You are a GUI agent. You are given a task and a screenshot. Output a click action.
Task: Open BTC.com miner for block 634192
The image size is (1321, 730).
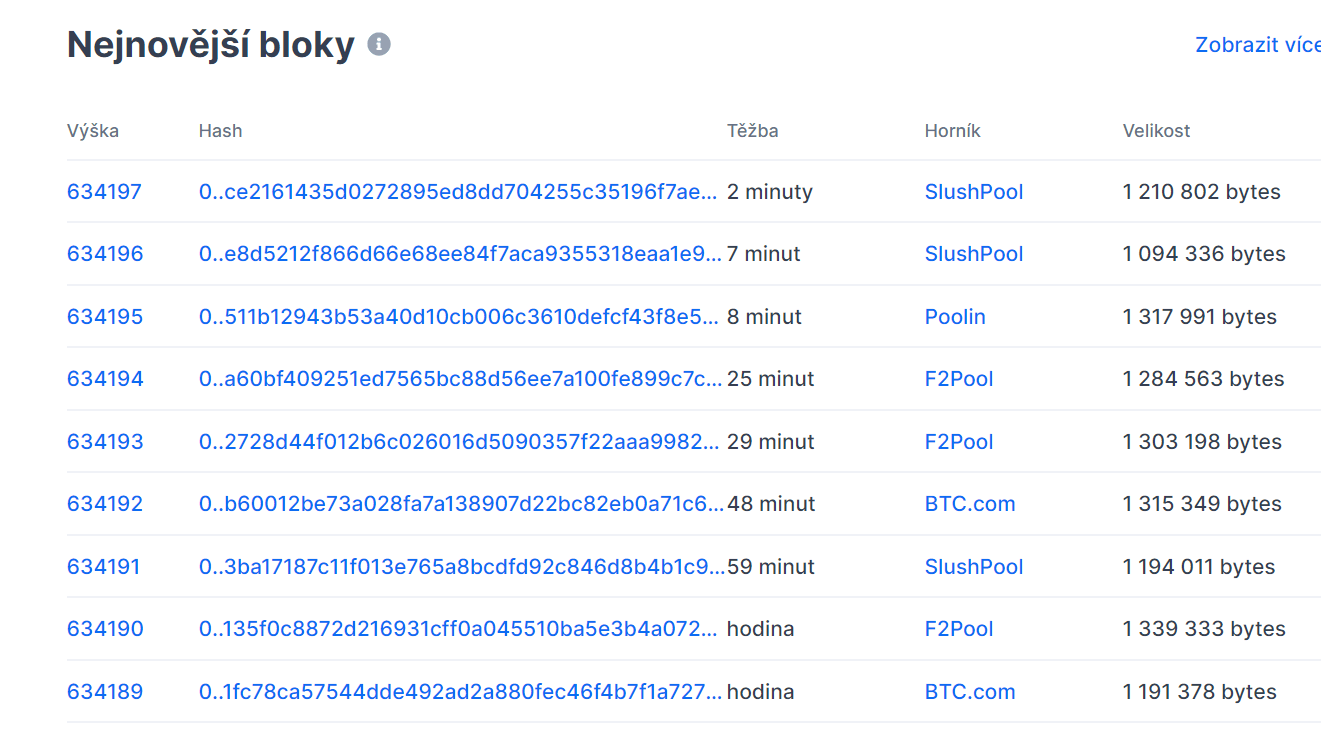[970, 504]
